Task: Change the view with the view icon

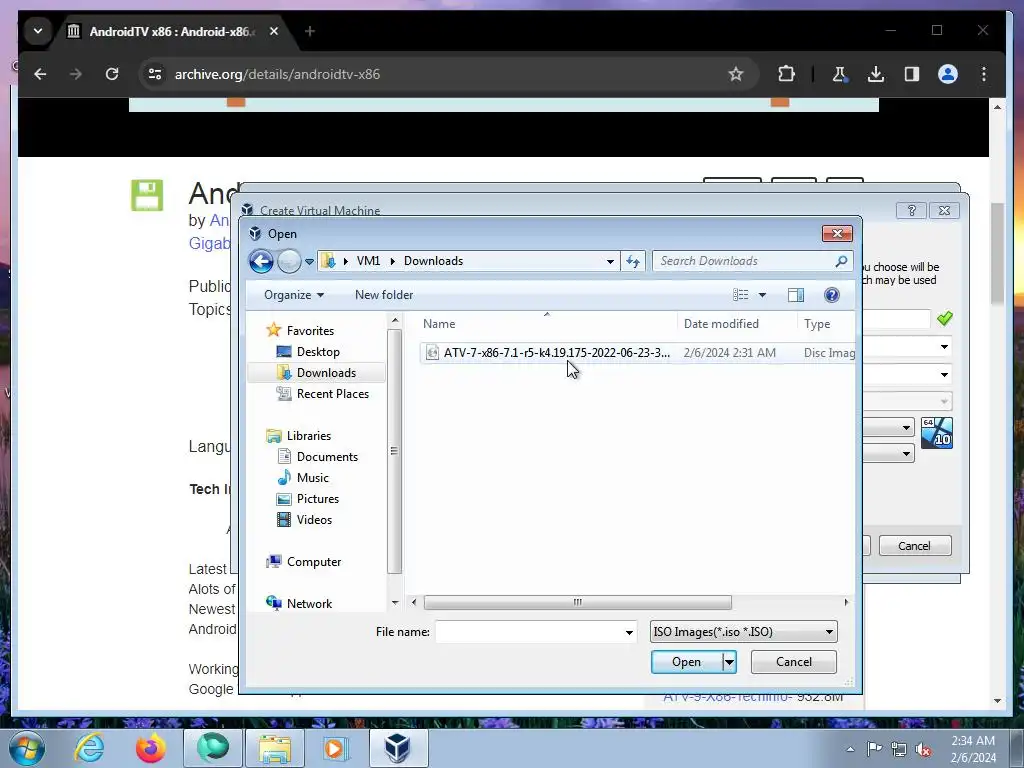Action: (740, 295)
